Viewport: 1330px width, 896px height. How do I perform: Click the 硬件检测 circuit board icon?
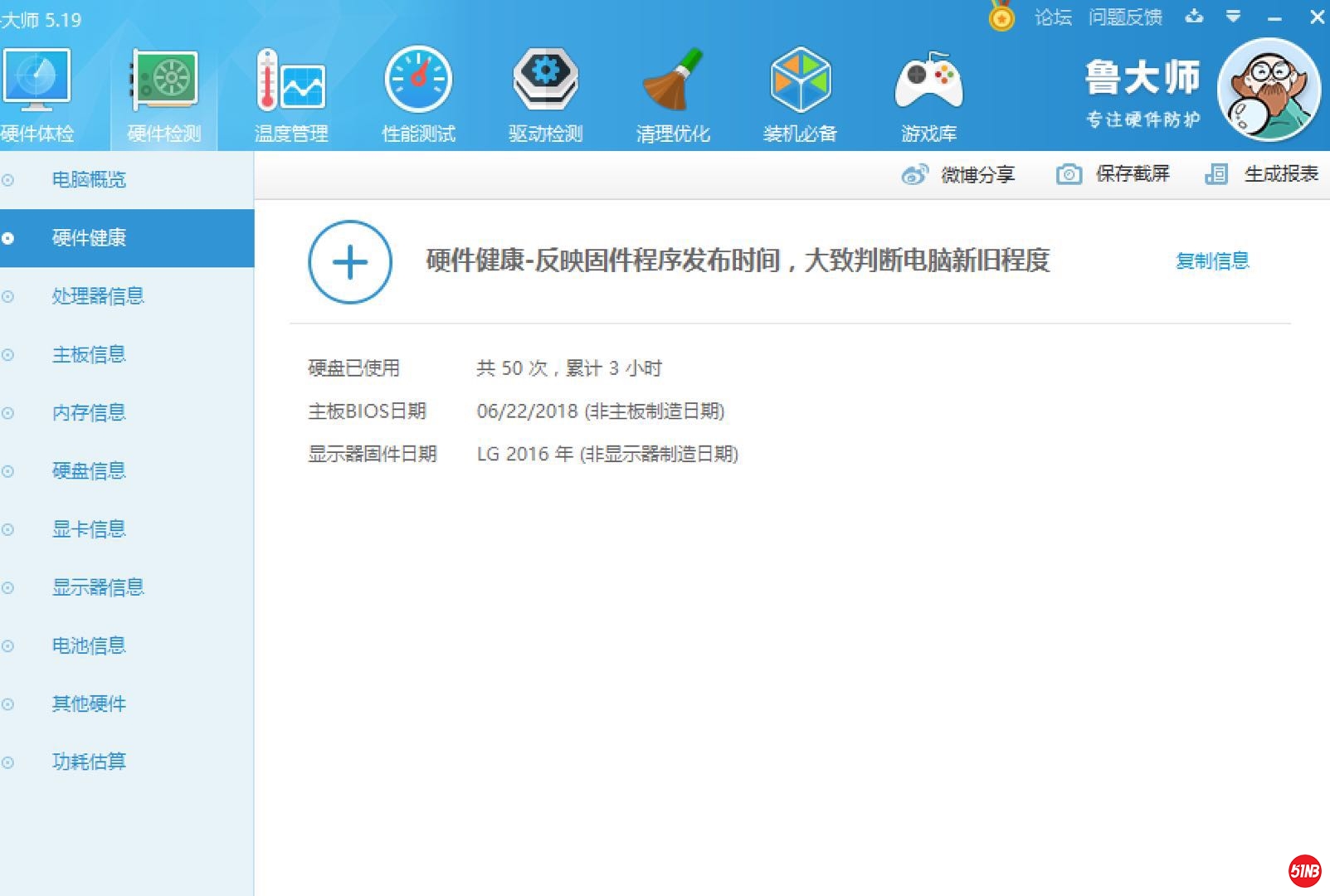(x=164, y=81)
